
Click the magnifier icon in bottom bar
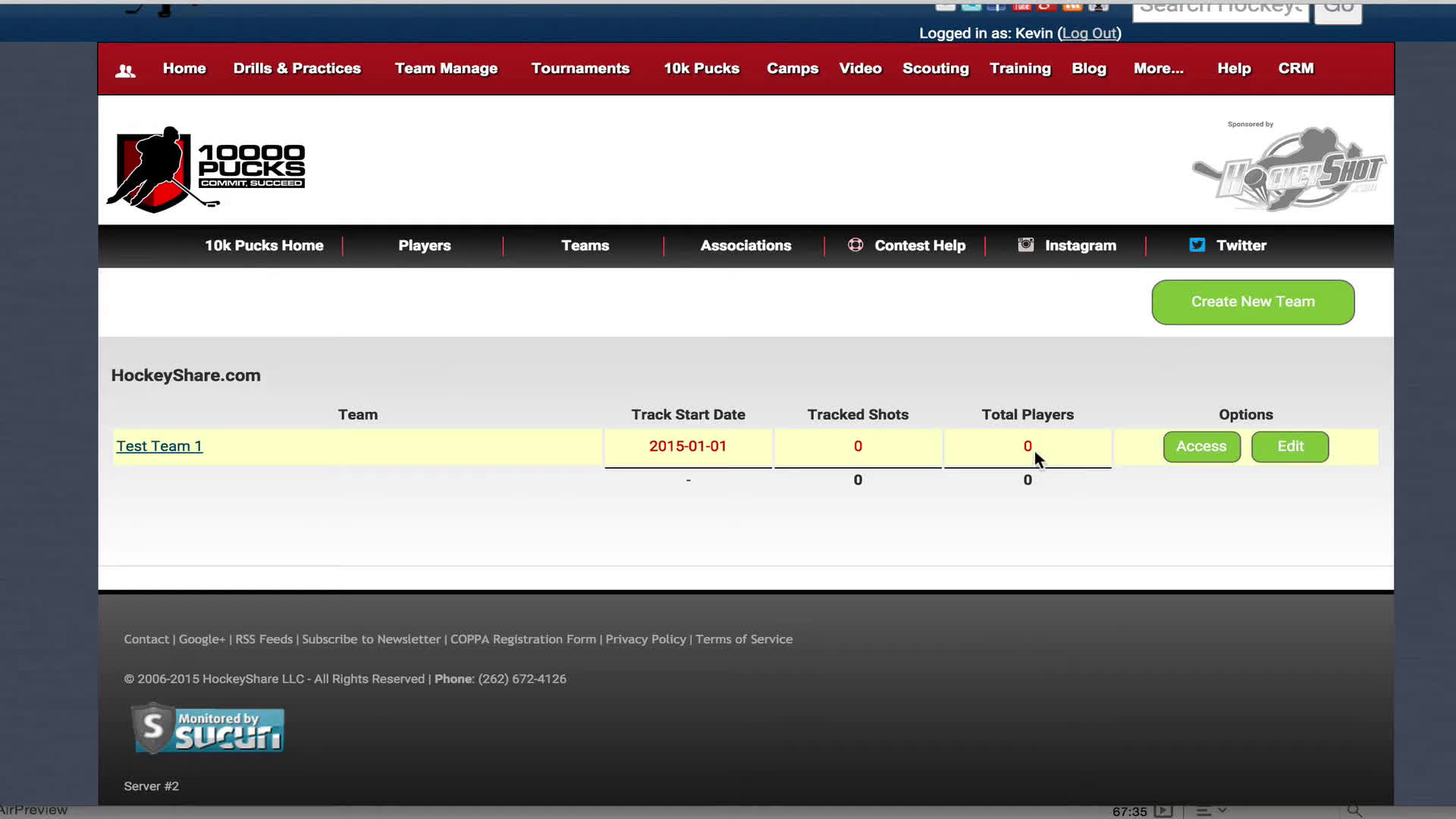[1354, 811]
